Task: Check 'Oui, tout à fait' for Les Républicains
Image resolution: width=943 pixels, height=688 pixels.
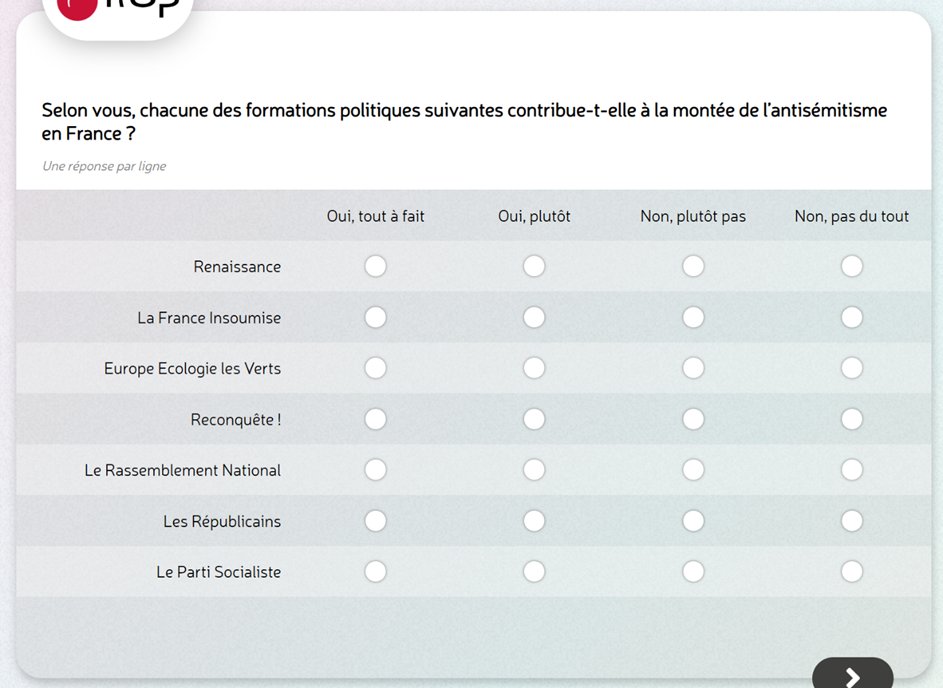Action: click(x=375, y=521)
